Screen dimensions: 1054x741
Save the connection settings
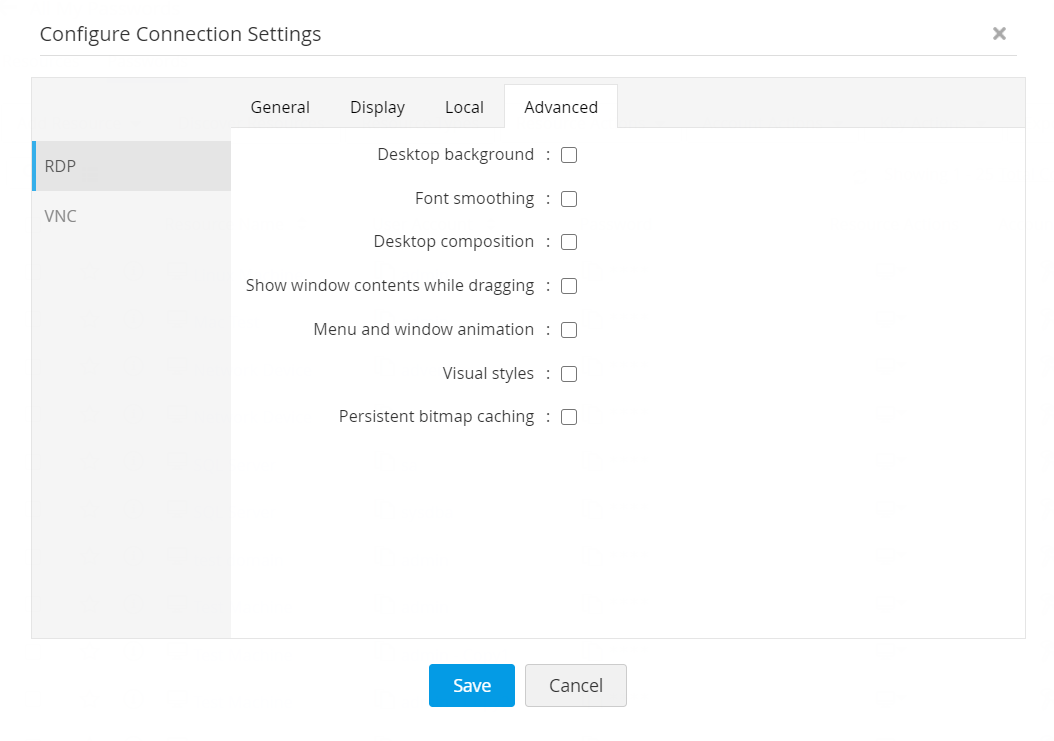tap(471, 685)
